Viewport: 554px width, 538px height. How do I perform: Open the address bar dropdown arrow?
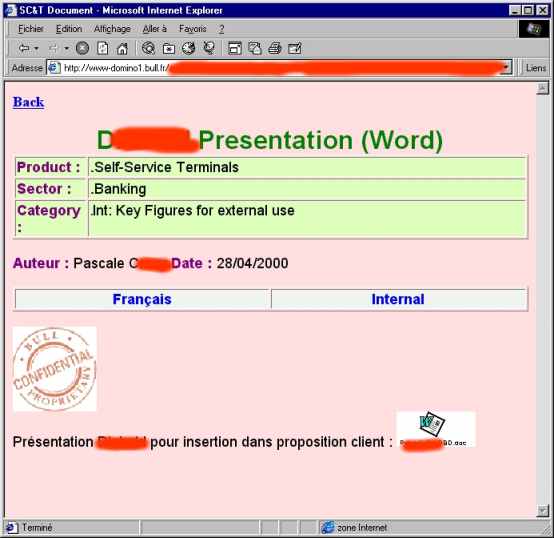[507, 68]
